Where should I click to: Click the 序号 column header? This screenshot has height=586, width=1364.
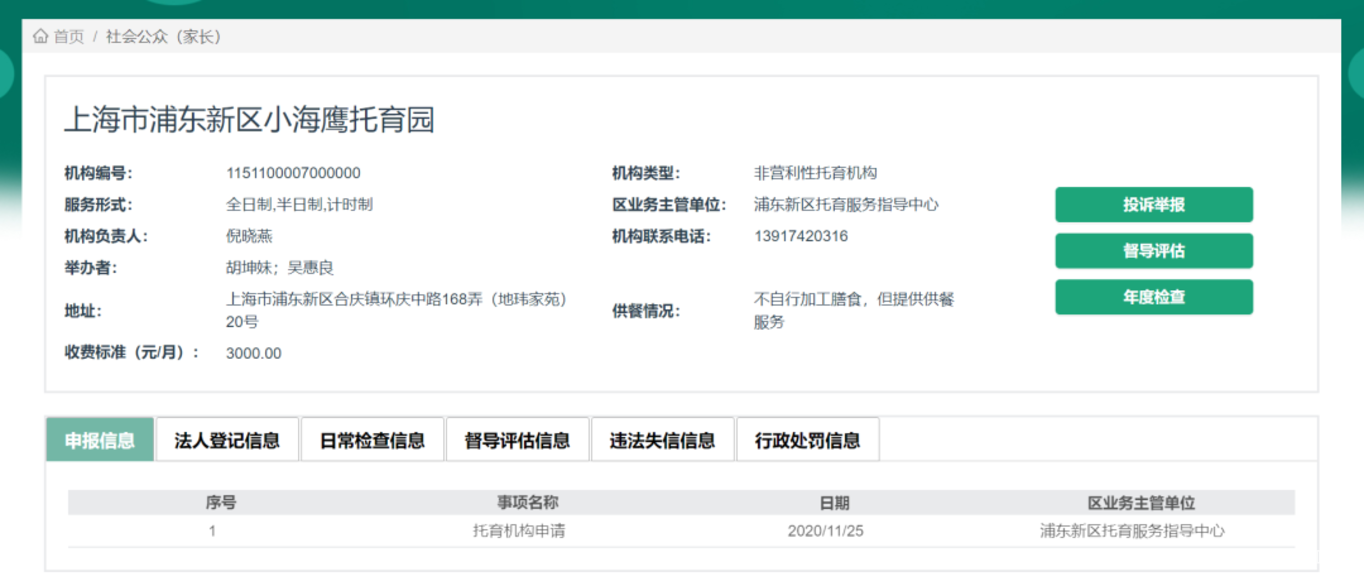click(x=221, y=503)
